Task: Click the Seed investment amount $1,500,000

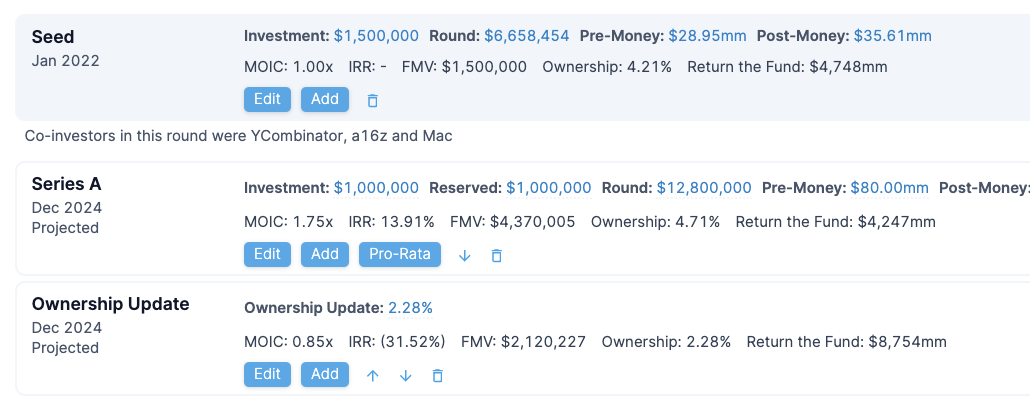Action: (376, 35)
